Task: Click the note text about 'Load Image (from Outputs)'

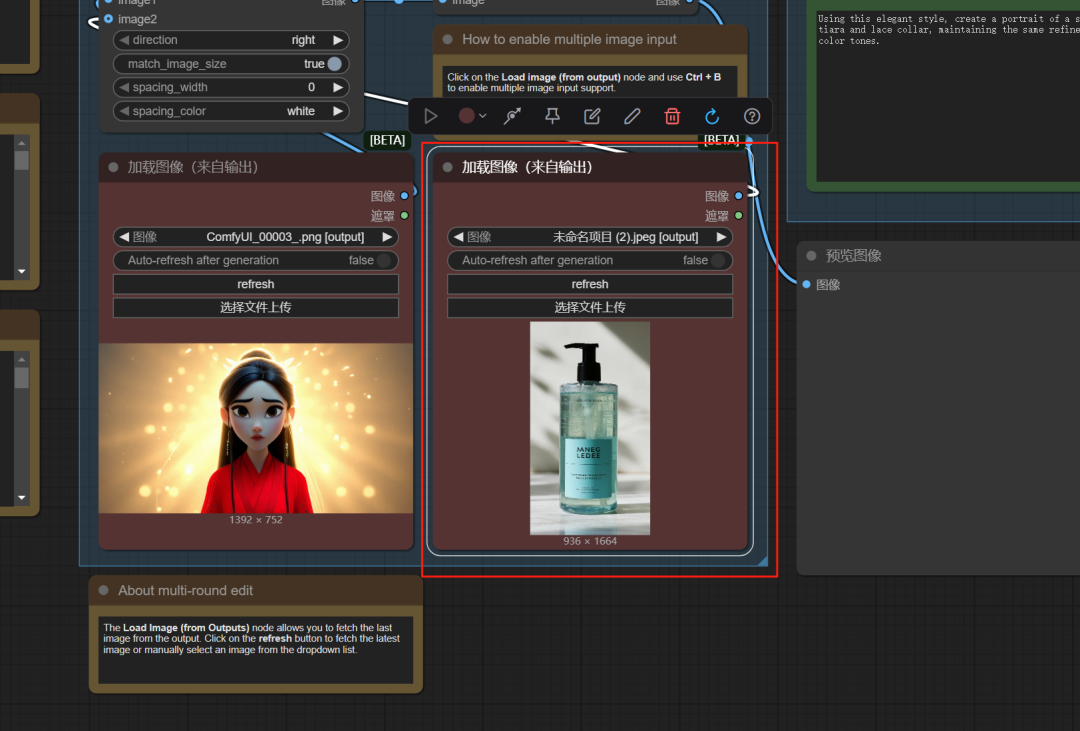Action: pos(251,639)
